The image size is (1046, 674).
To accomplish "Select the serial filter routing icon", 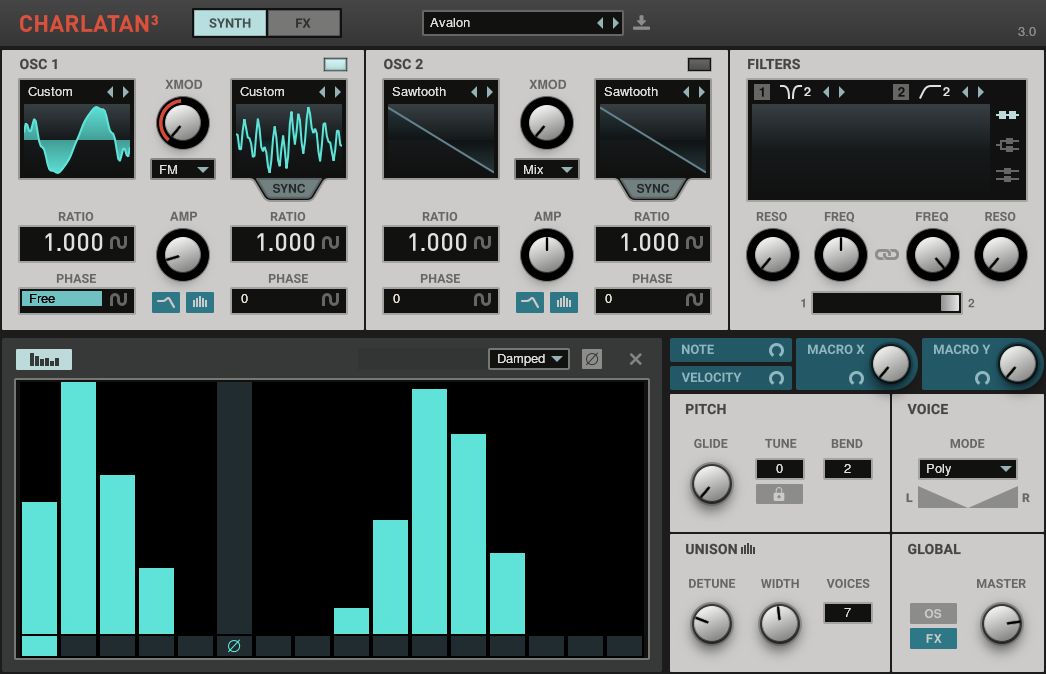I will pyautogui.click(x=1007, y=115).
